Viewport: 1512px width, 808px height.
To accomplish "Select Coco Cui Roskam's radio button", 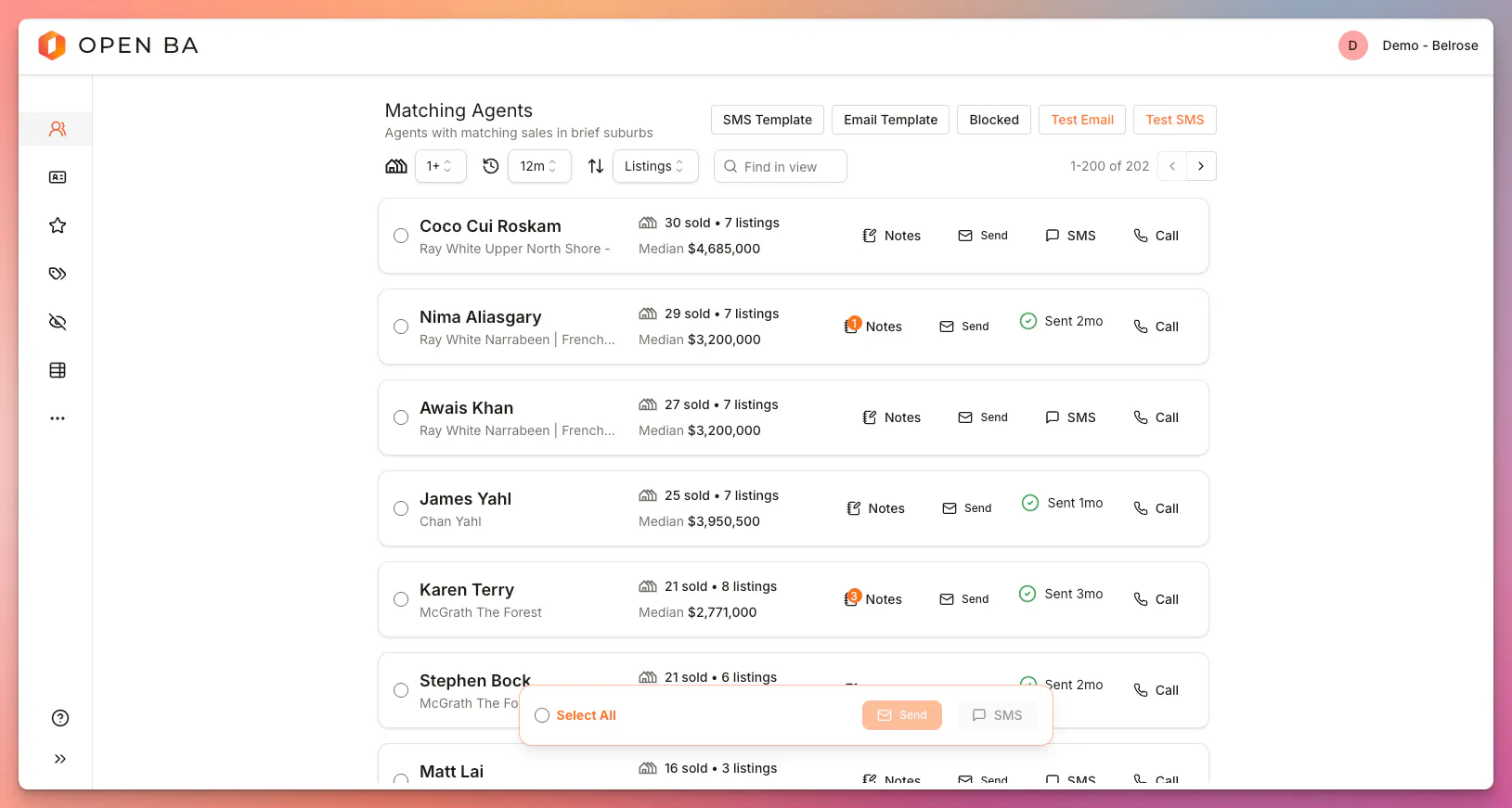I will tap(401, 236).
